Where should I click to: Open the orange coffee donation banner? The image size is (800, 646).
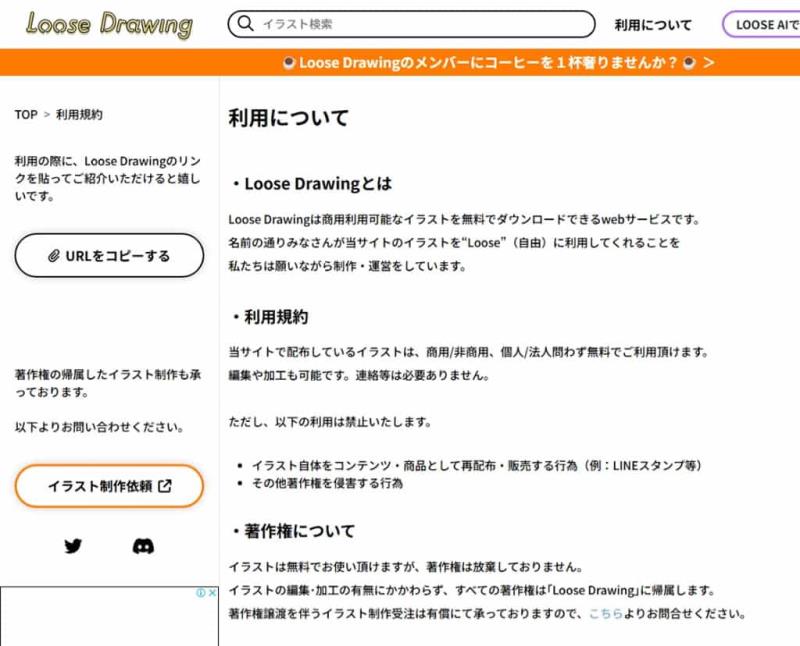click(x=400, y=63)
